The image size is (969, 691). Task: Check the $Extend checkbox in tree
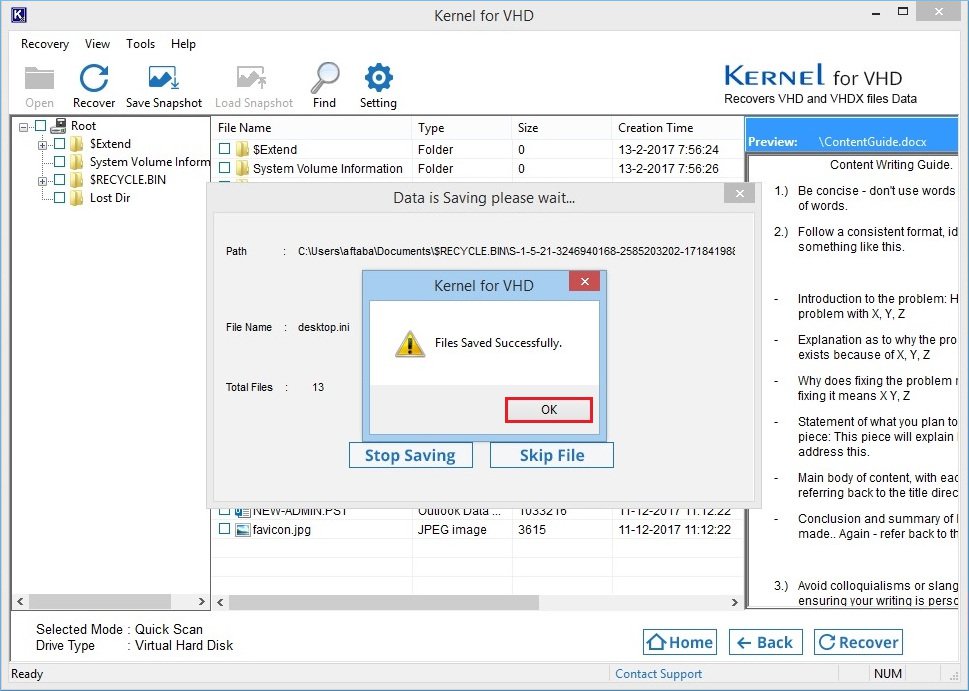tap(59, 144)
